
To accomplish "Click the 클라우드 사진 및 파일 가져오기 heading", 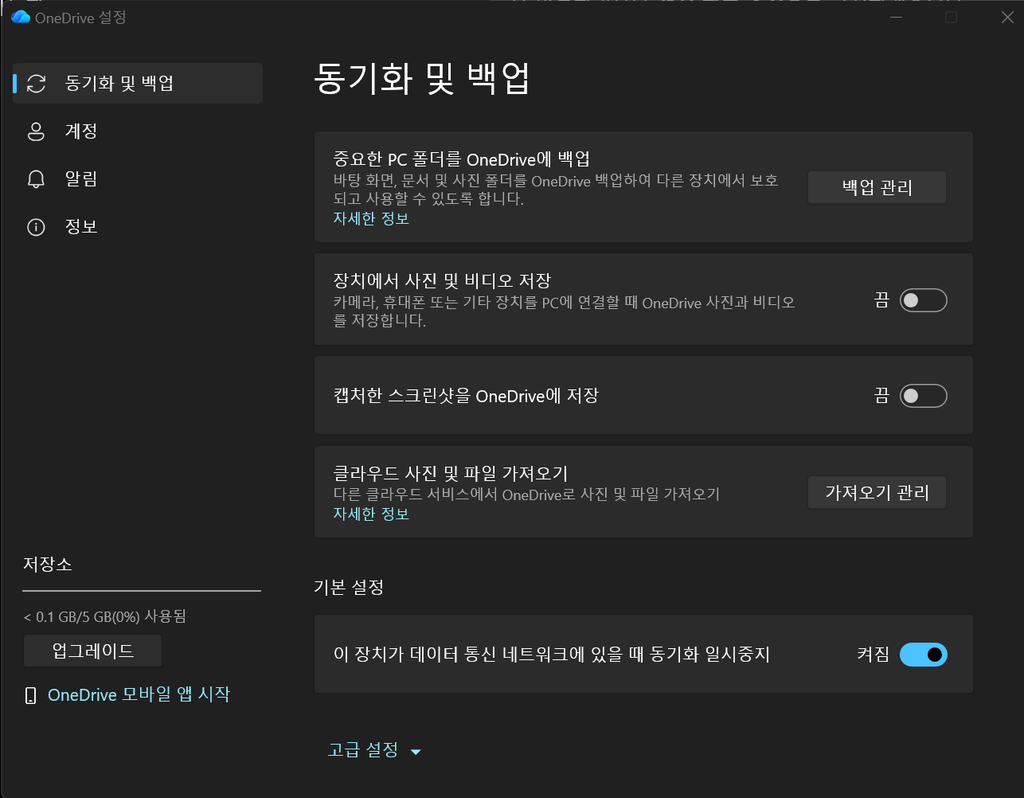I will tap(451, 473).
